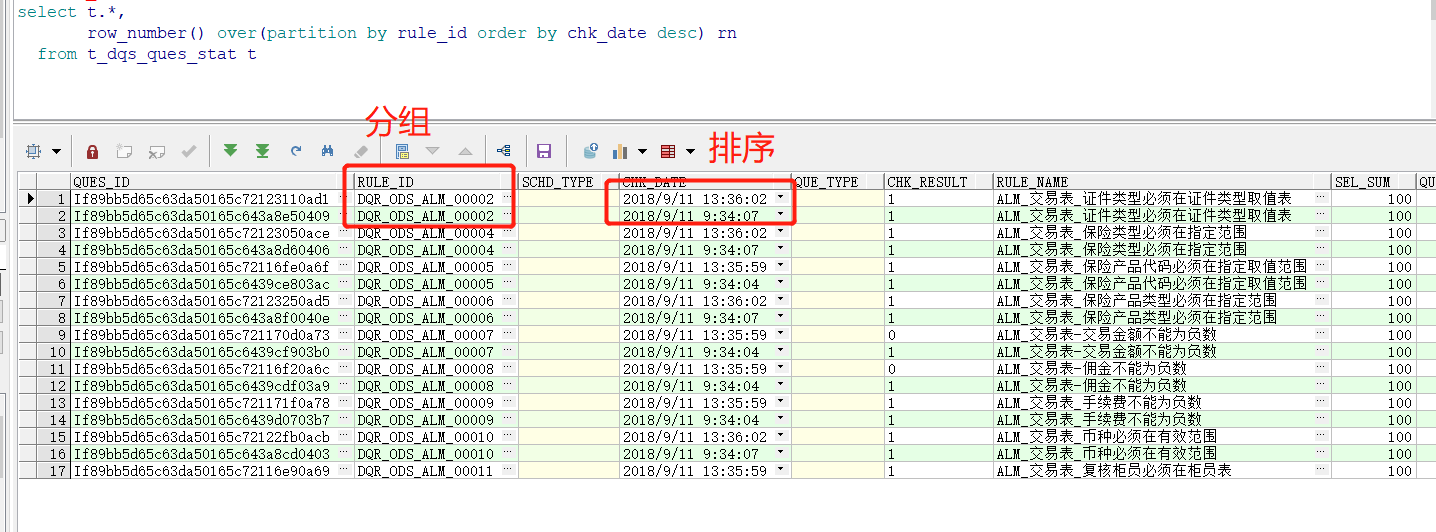Open the dropdown next to the red grid icon
Viewport: 1436px width, 532px height.
click(690, 152)
